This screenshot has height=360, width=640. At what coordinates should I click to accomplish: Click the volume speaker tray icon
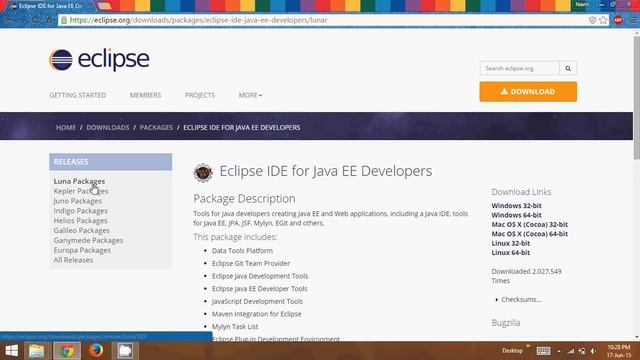point(593,351)
